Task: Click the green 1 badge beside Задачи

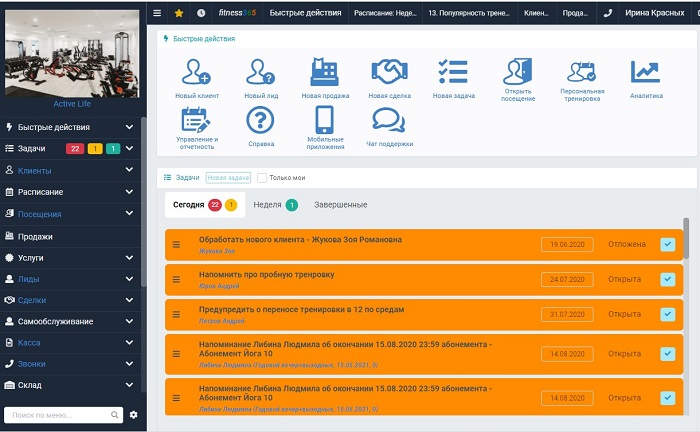Action: [x=113, y=149]
